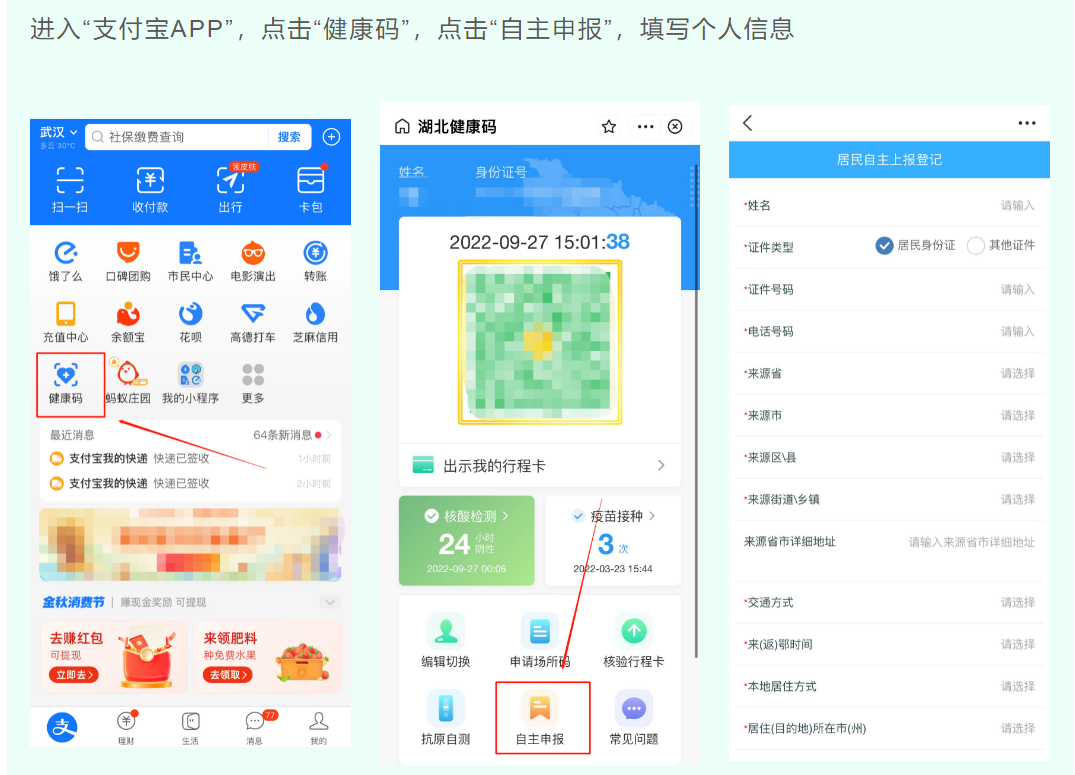Tap home icon beside 湖北健康码 title

pos(402,126)
